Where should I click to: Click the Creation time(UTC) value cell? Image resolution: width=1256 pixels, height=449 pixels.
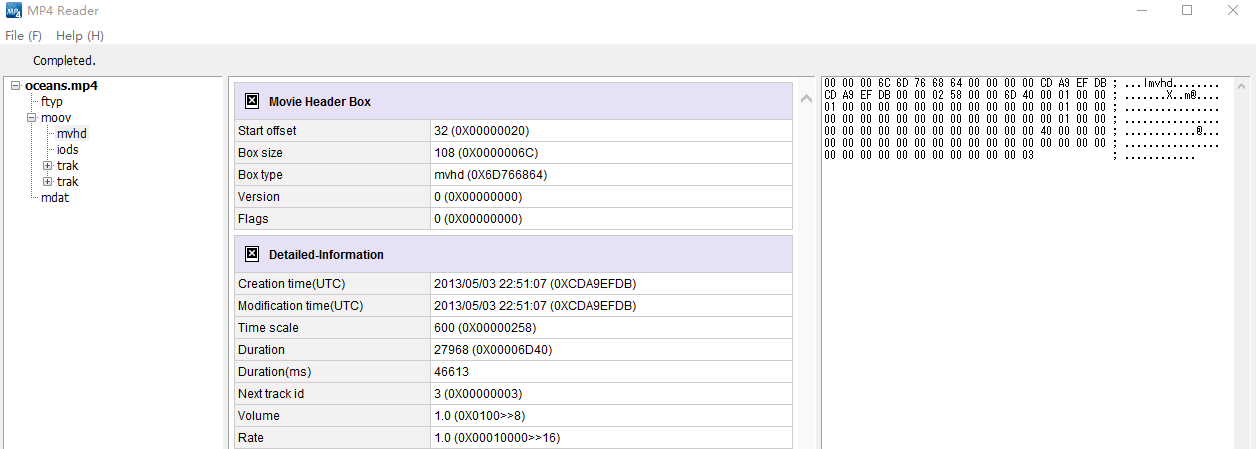point(610,284)
